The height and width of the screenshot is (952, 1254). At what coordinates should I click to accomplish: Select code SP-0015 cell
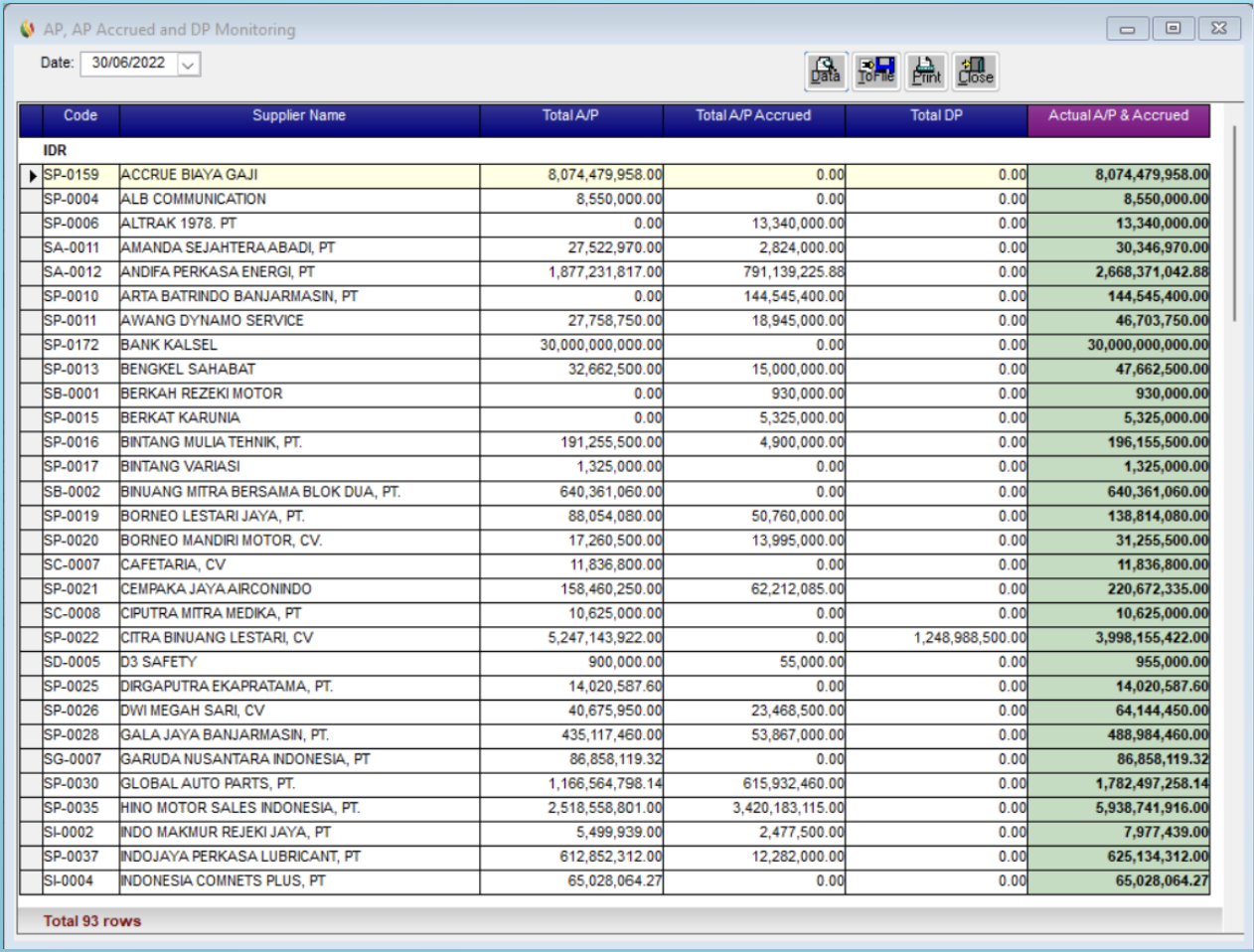pos(80,418)
